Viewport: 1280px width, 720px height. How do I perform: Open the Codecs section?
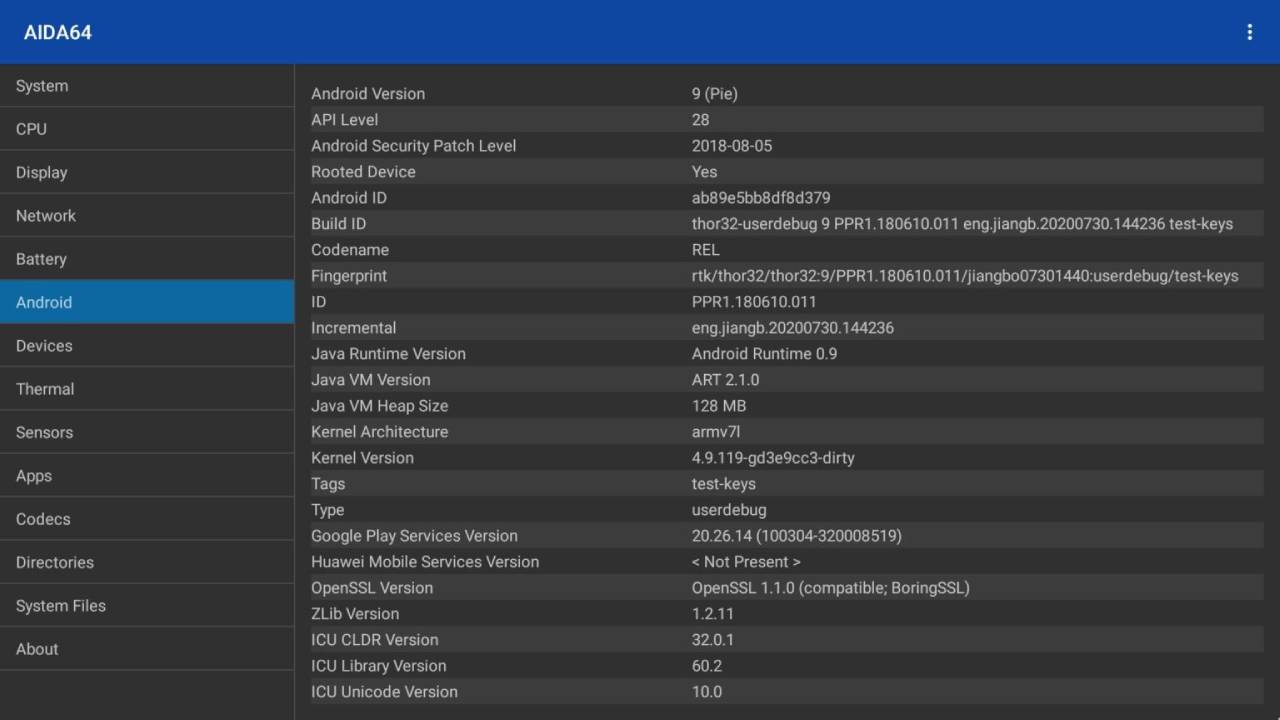147,519
